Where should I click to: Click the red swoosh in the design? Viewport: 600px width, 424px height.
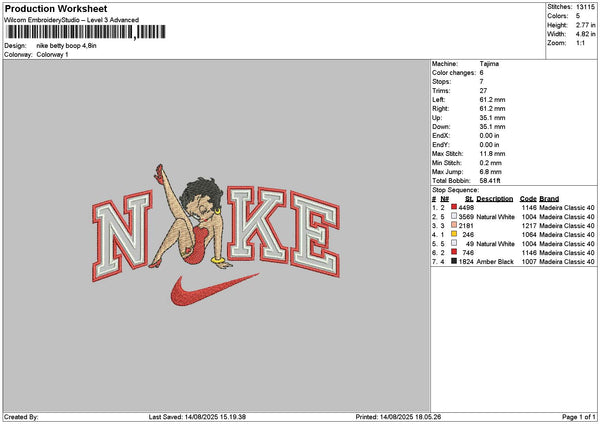(214, 290)
